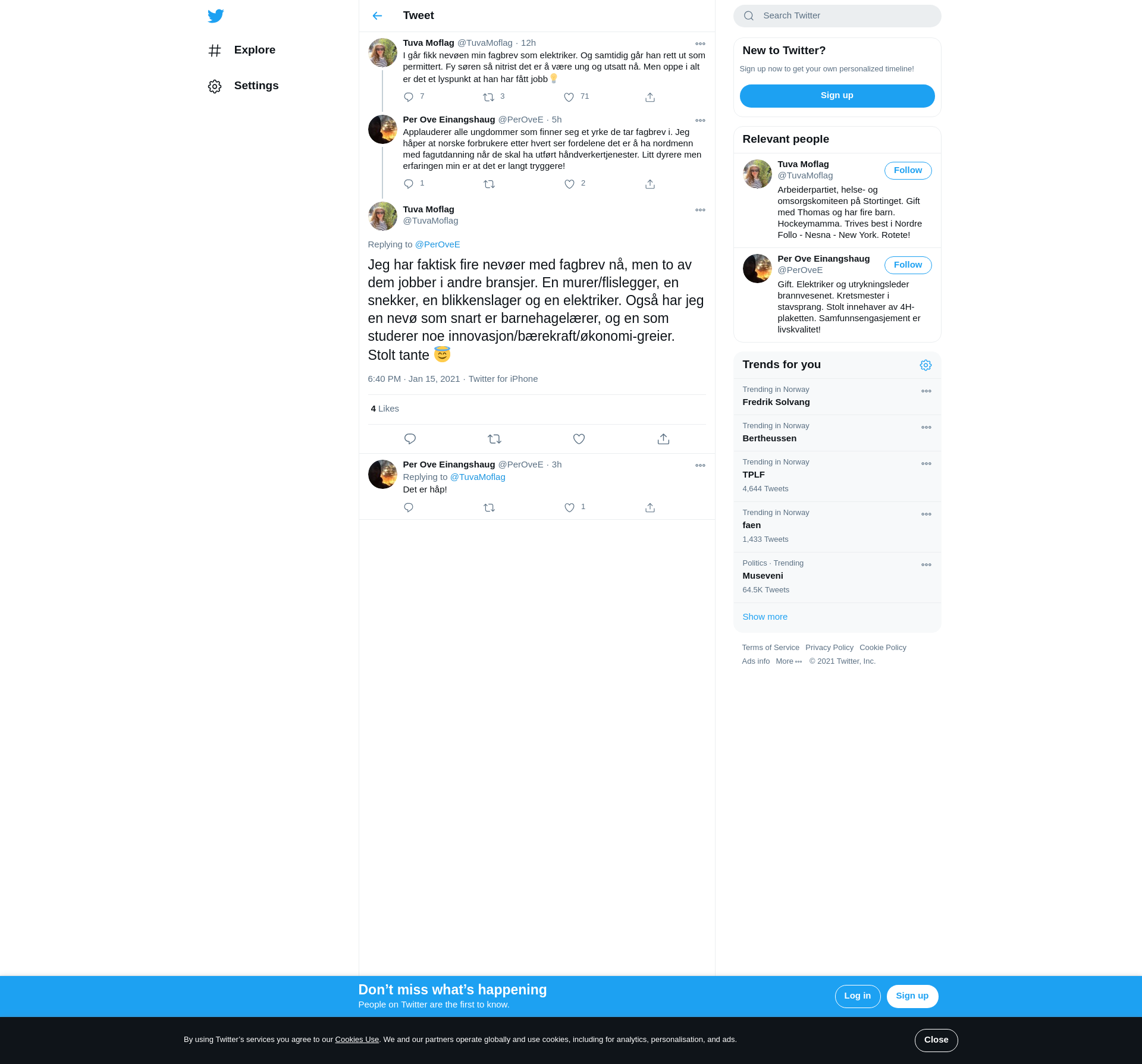This screenshot has width=1142, height=1064.
Task: Expand the More footer menu
Action: click(789, 661)
